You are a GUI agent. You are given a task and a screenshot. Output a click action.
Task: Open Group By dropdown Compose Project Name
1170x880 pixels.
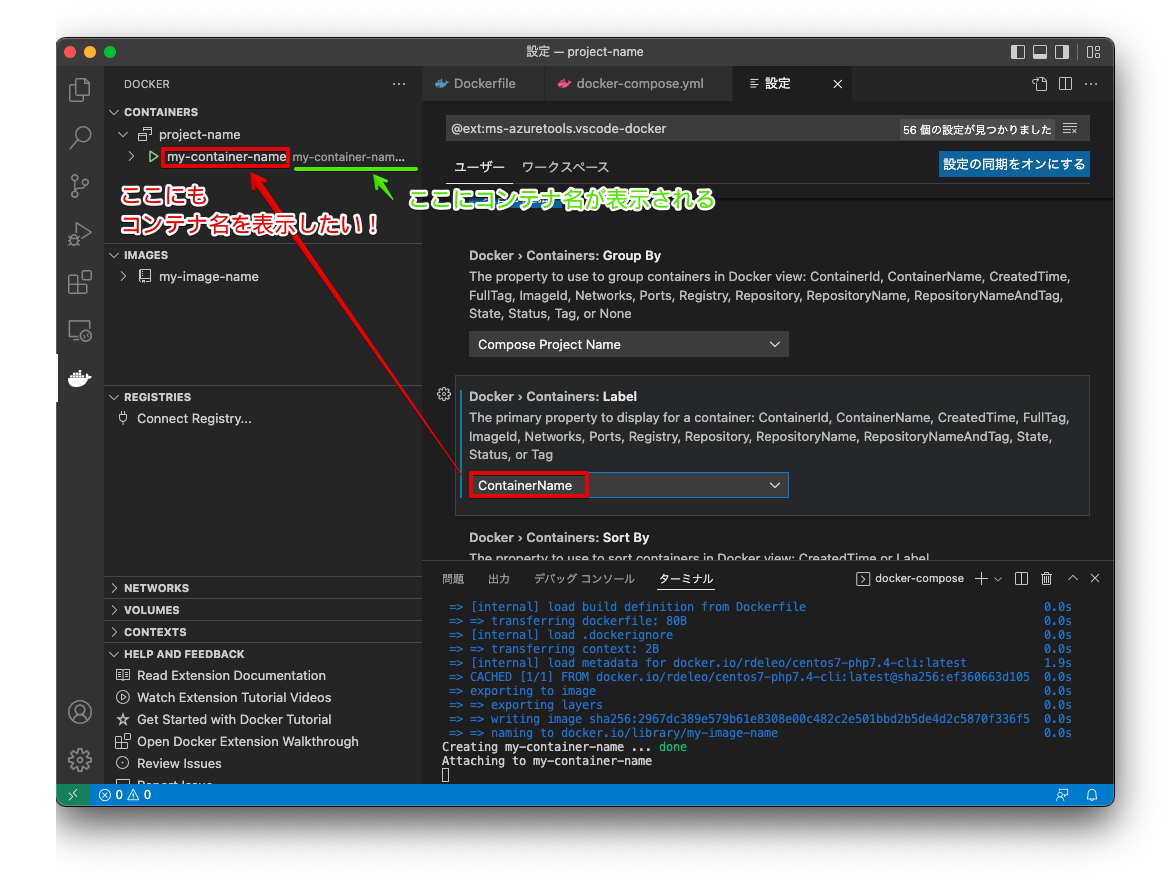coord(628,344)
